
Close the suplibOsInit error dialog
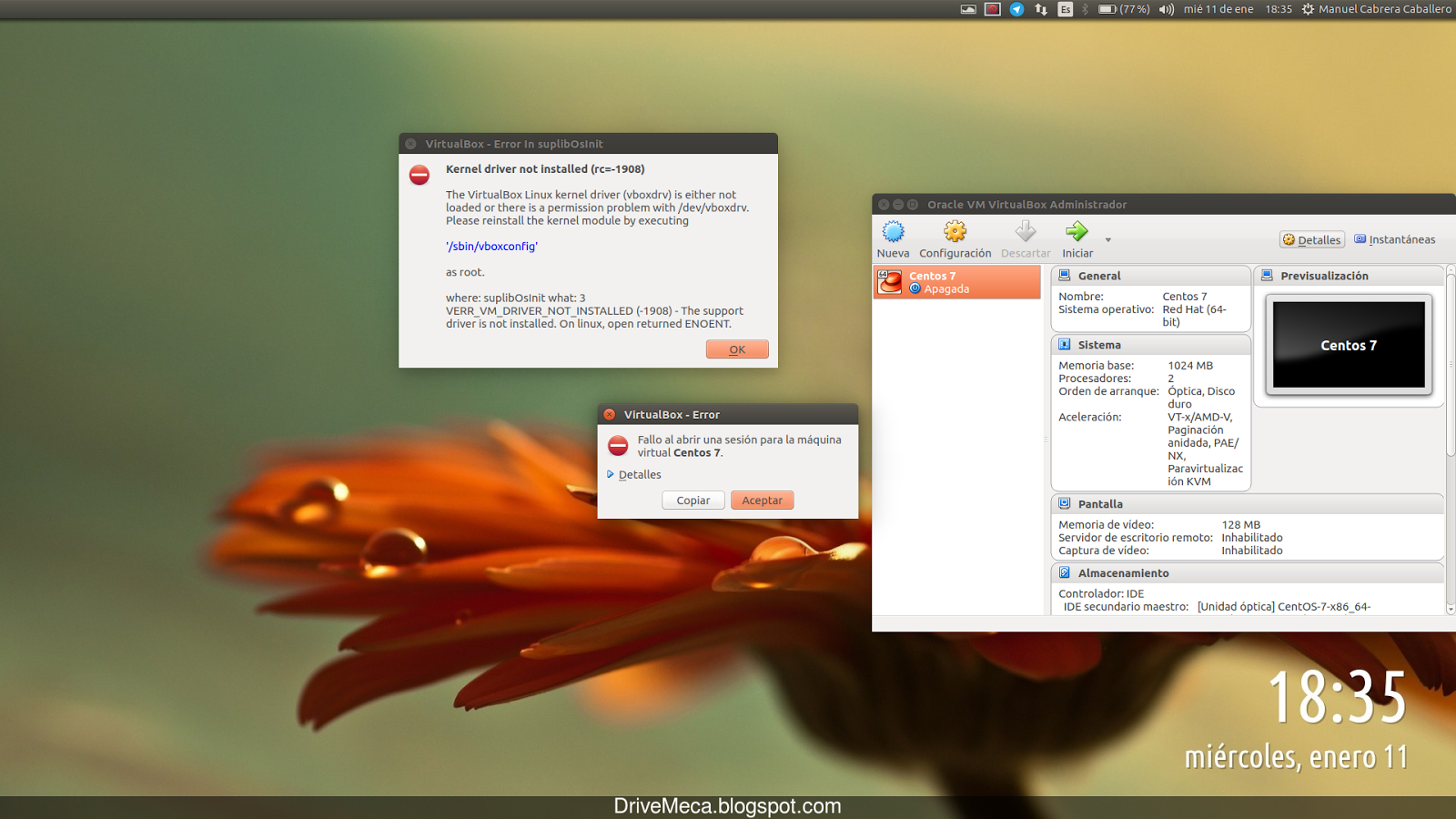tap(410, 144)
